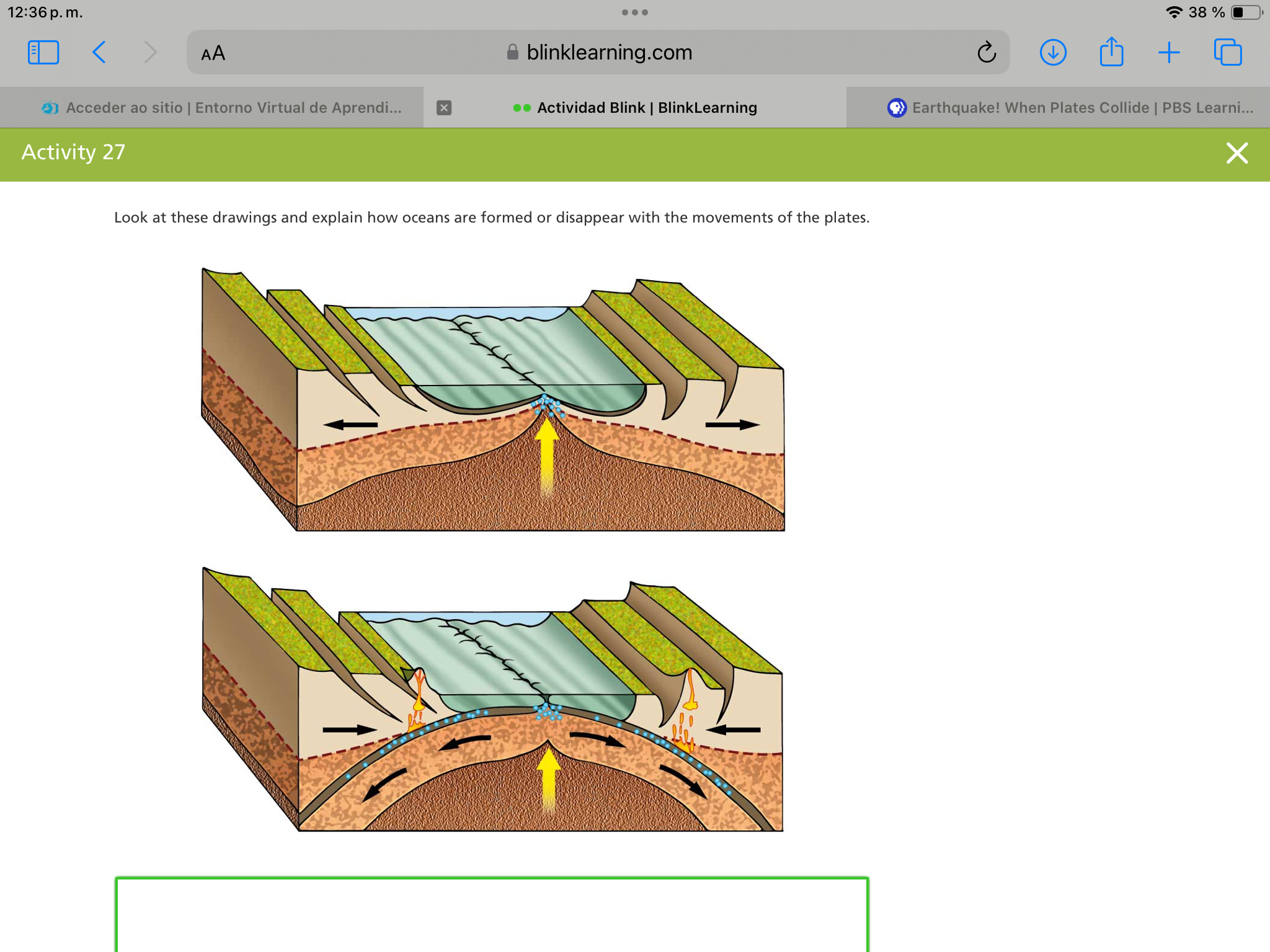Close the Actividad Blink tab
This screenshot has height=952, width=1270.
[444, 108]
